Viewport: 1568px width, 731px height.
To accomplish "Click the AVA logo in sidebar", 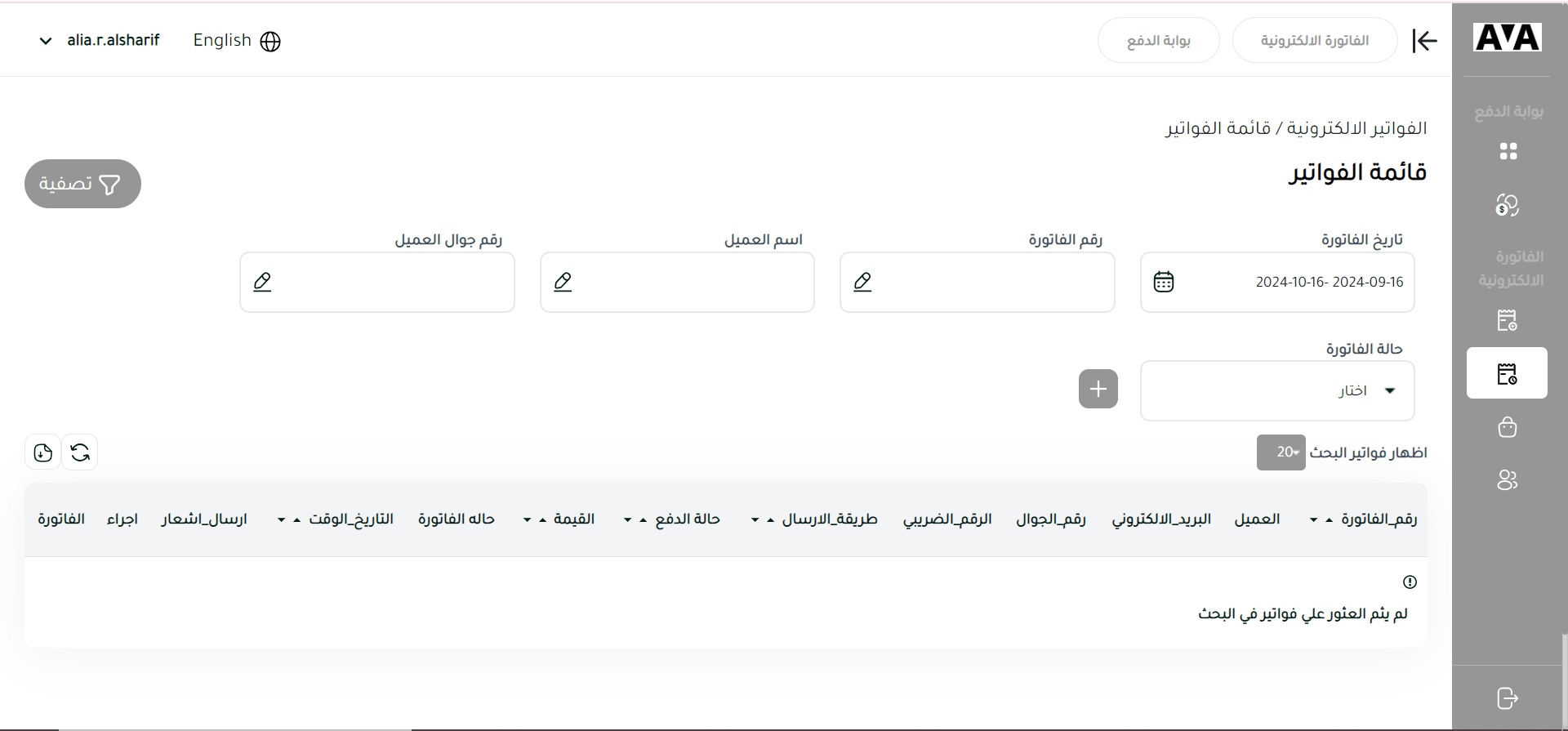I will (1507, 38).
